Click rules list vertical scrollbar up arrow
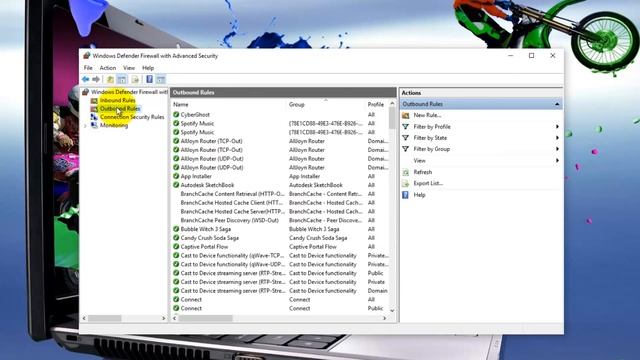Image resolution: width=640 pixels, height=360 pixels. tap(392, 104)
